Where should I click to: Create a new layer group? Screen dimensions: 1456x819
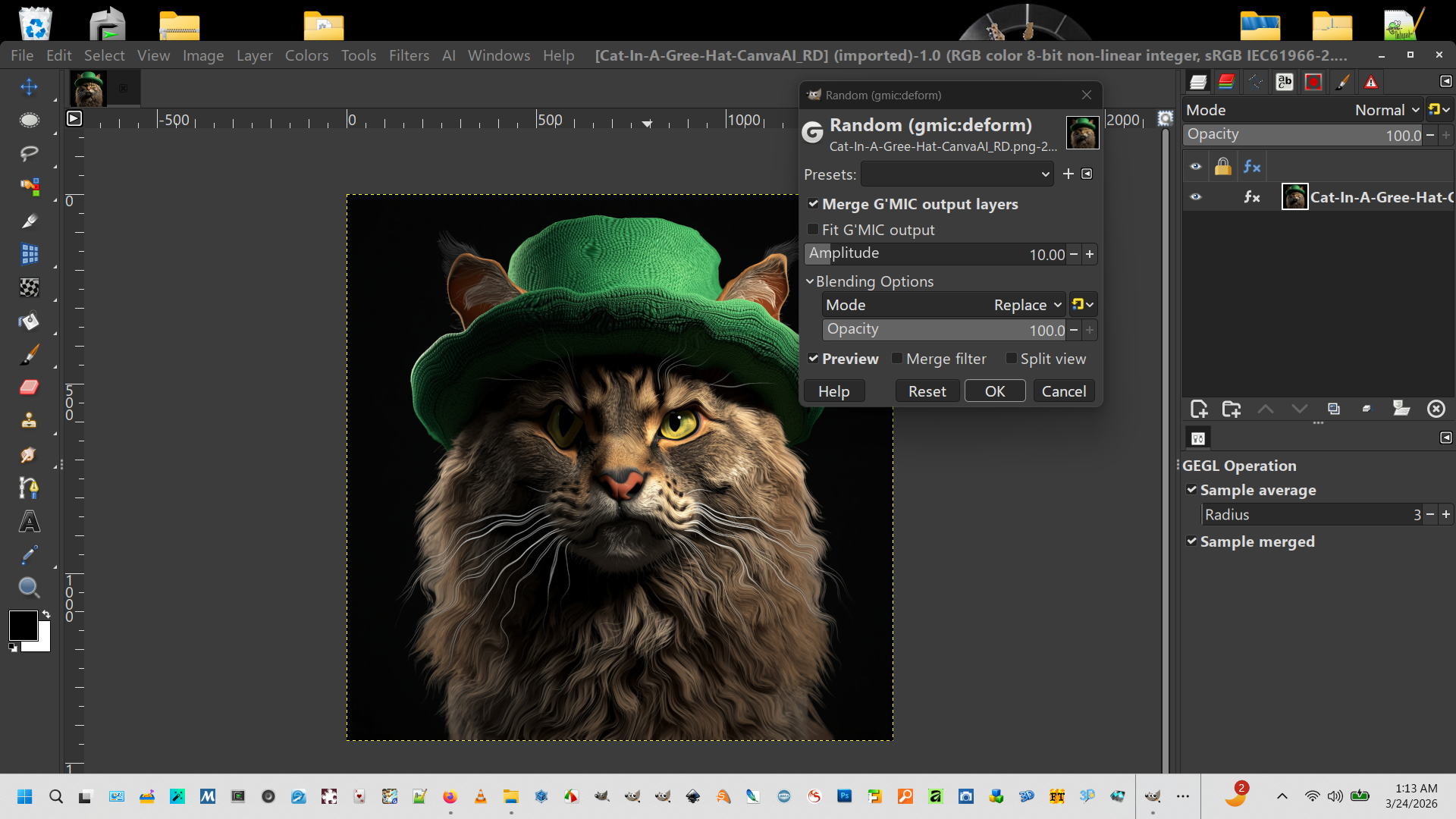click(x=1232, y=409)
